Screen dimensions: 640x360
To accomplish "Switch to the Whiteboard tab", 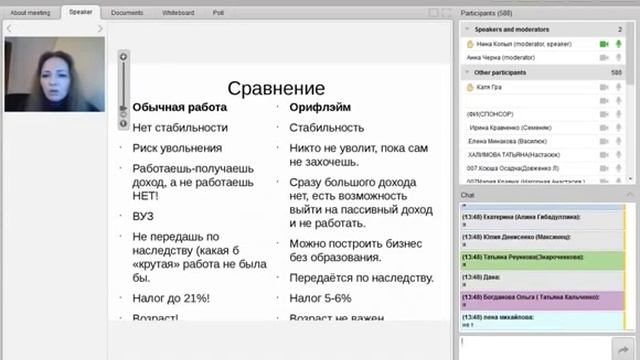I will pyautogui.click(x=178, y=13).
